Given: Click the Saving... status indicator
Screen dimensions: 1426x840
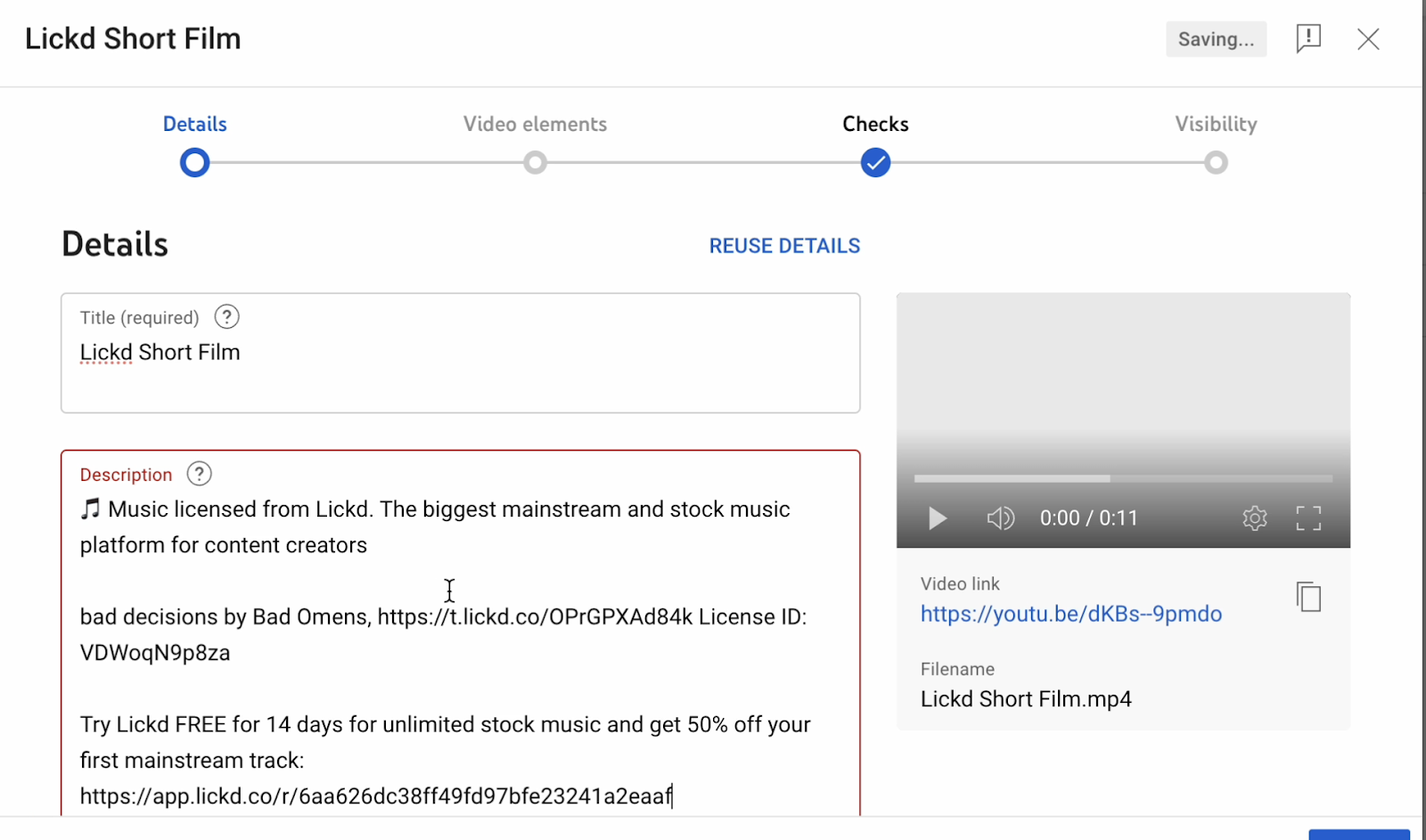Looking at the screenshot, I should 1216,39.
